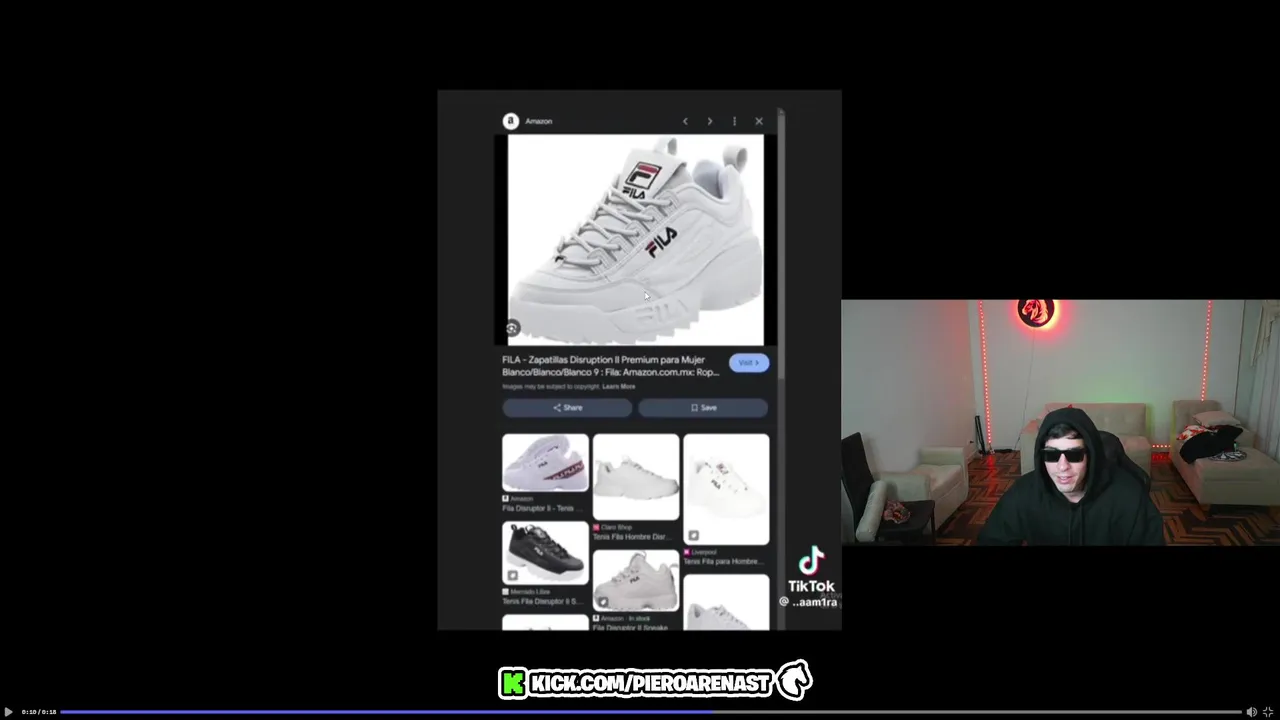1280x720 pixels.
Task: Click the Share button
Action: [567, 407]
